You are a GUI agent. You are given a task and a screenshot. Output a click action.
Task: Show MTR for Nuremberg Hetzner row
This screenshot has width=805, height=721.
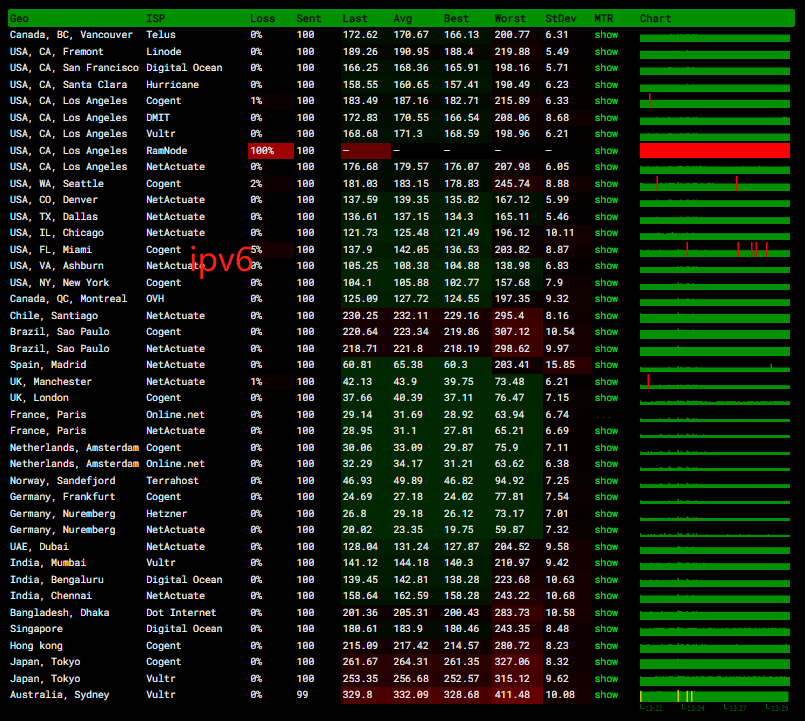coord(606,514)
